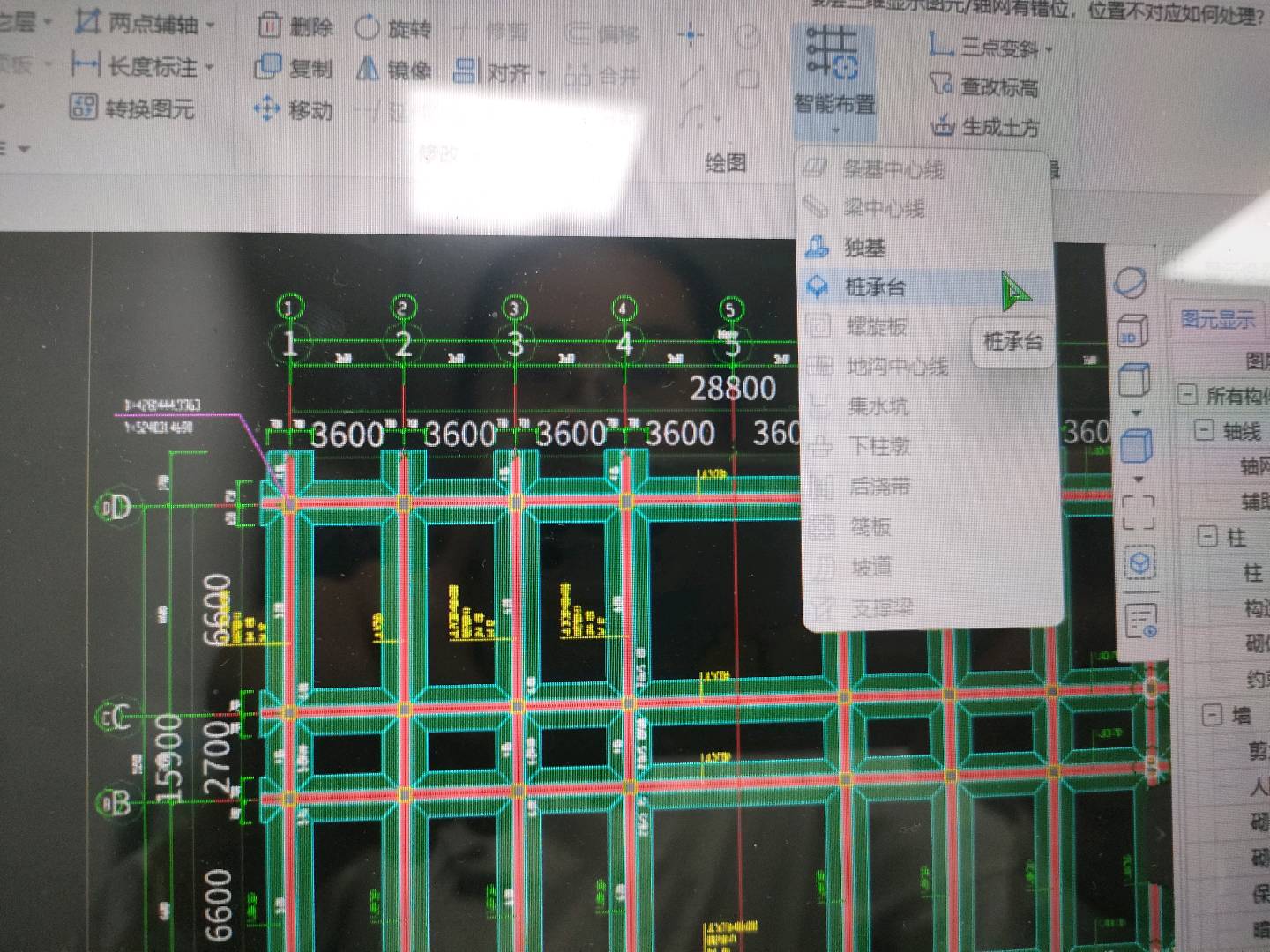Open the 查改标高 elevation edit tool
This screenshot has width=1270, height=952.
(985, 86)
